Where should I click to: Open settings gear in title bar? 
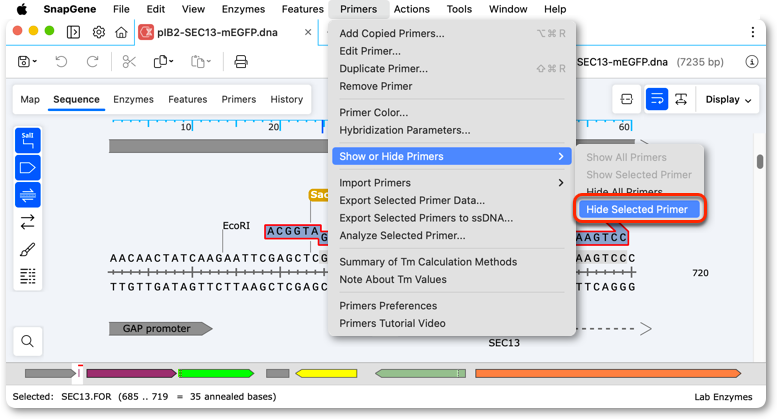point(99,32)
